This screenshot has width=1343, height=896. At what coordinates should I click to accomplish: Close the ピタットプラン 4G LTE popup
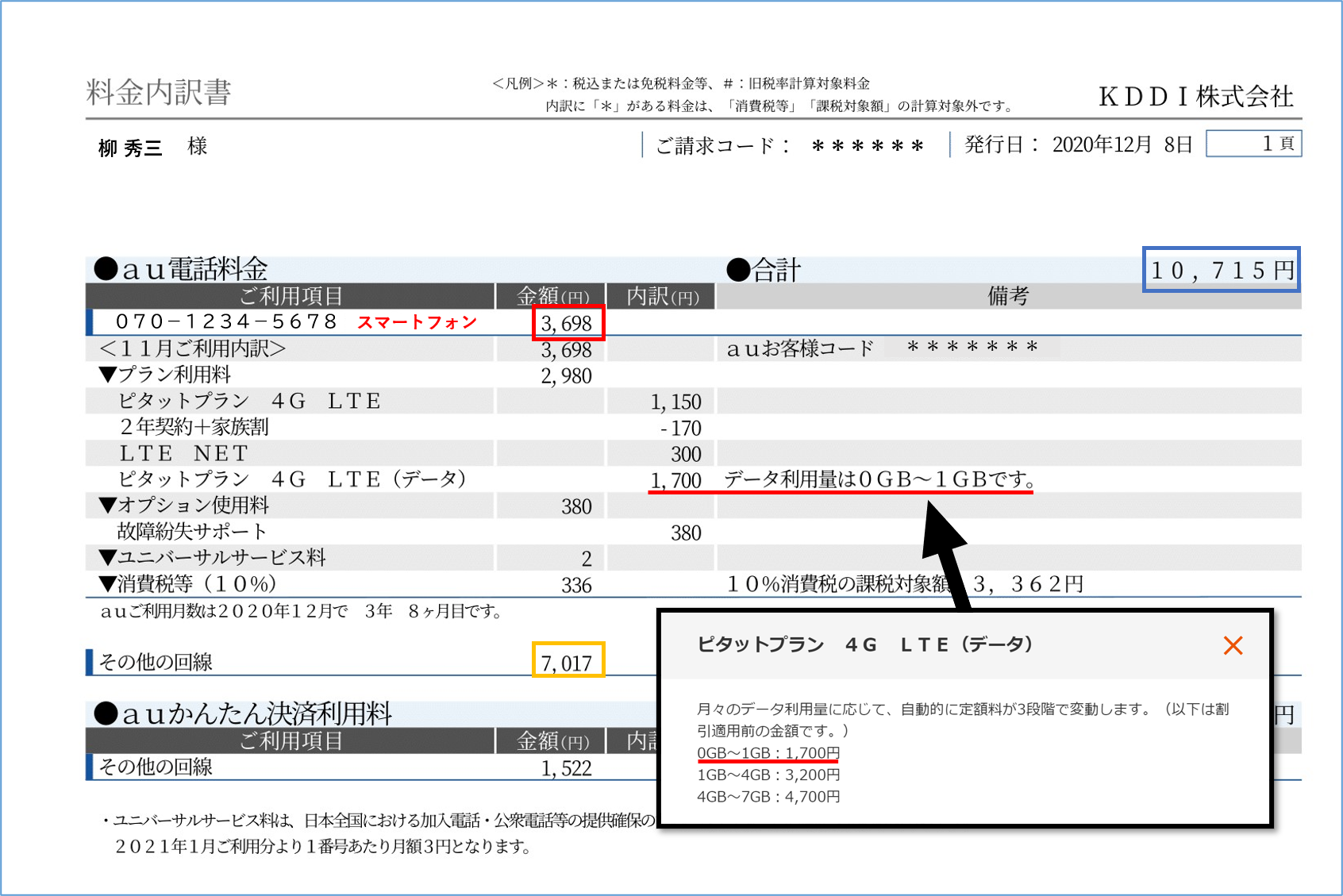[x=1233, y=645]
